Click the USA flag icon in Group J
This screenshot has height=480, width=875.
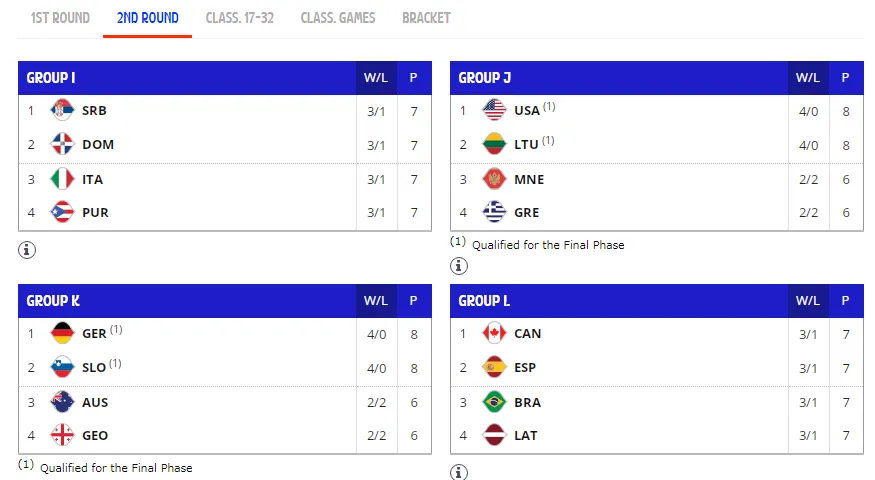coord(494,110)
